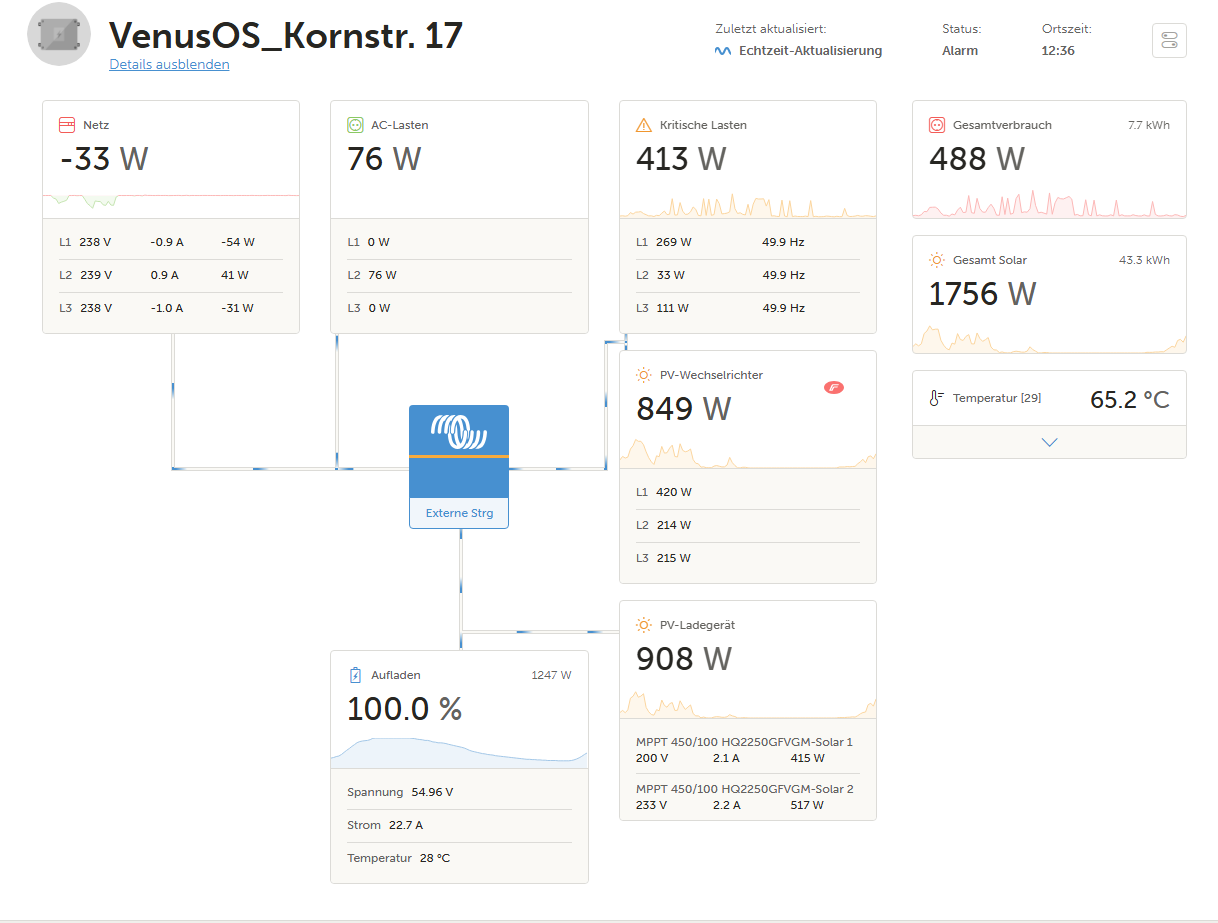1218x923 pixels.
Task: Click the Details ausblenden link
Action: [169, 64]
